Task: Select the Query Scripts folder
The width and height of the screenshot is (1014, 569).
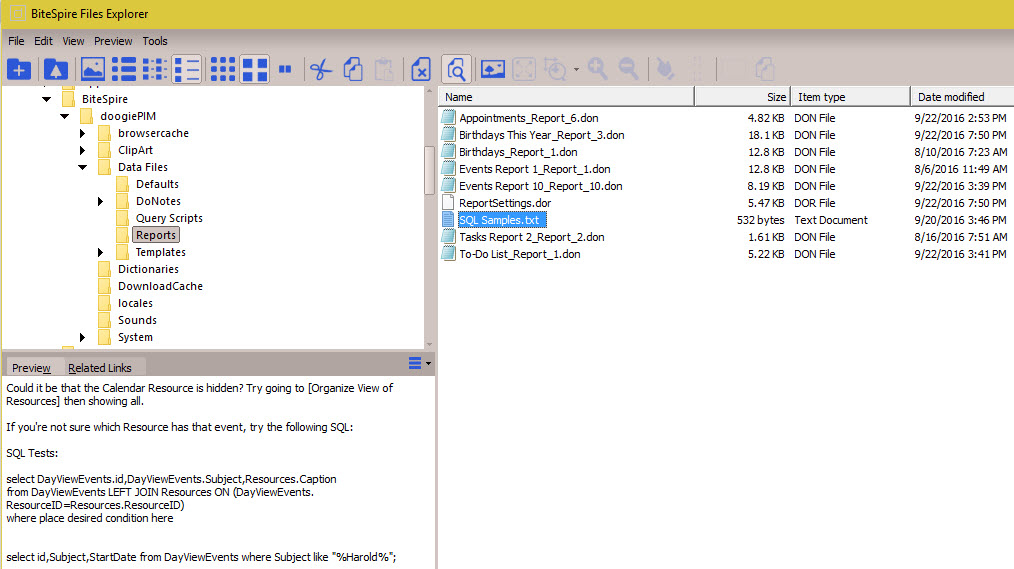Action: (169, 218)
